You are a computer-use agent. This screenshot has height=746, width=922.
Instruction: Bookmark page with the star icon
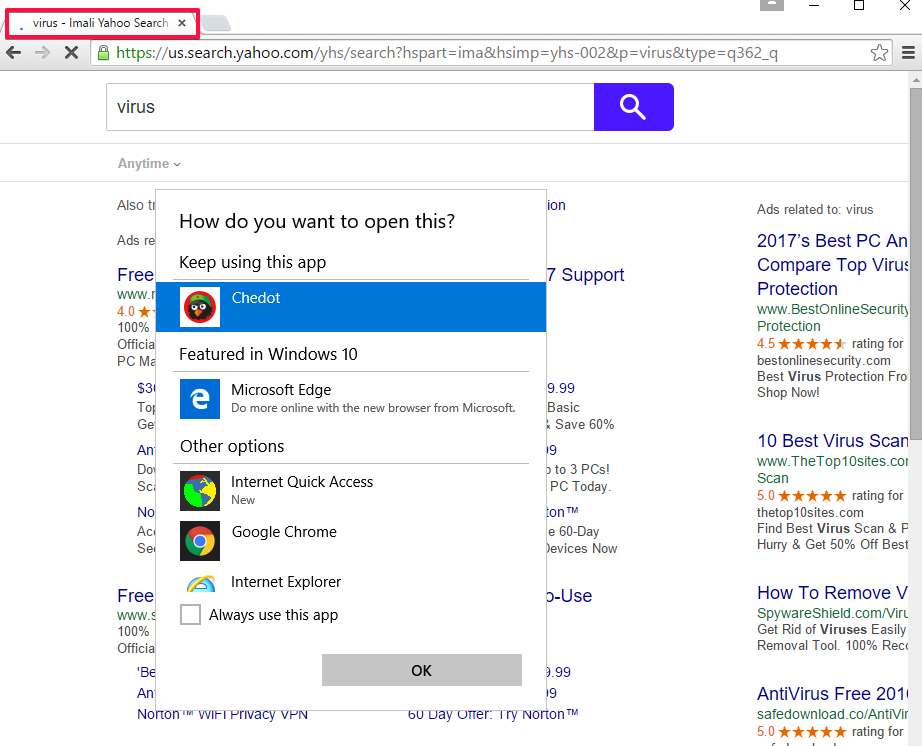[879, 53]
